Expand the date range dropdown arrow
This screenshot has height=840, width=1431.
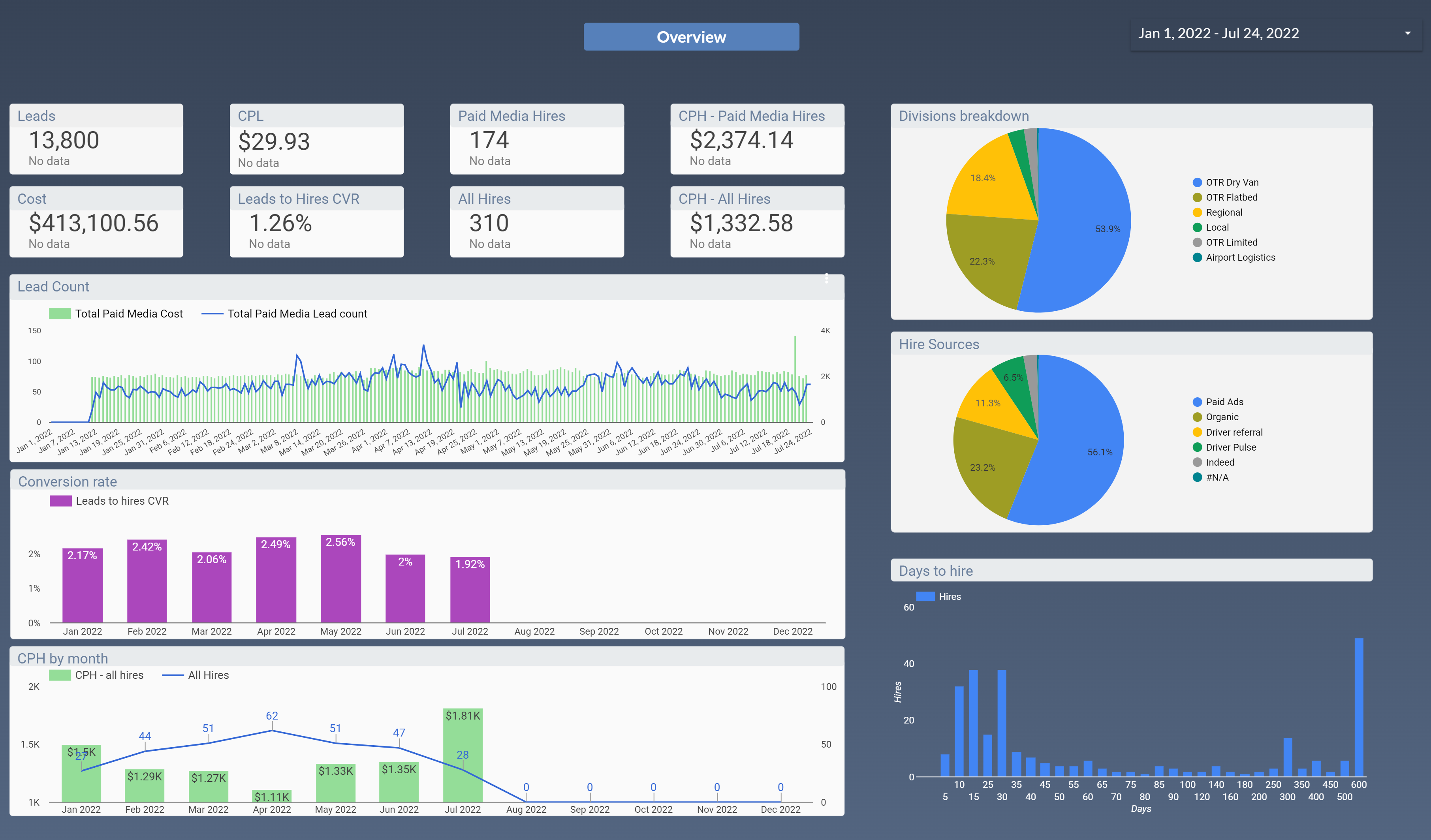tap(1407, 34)
